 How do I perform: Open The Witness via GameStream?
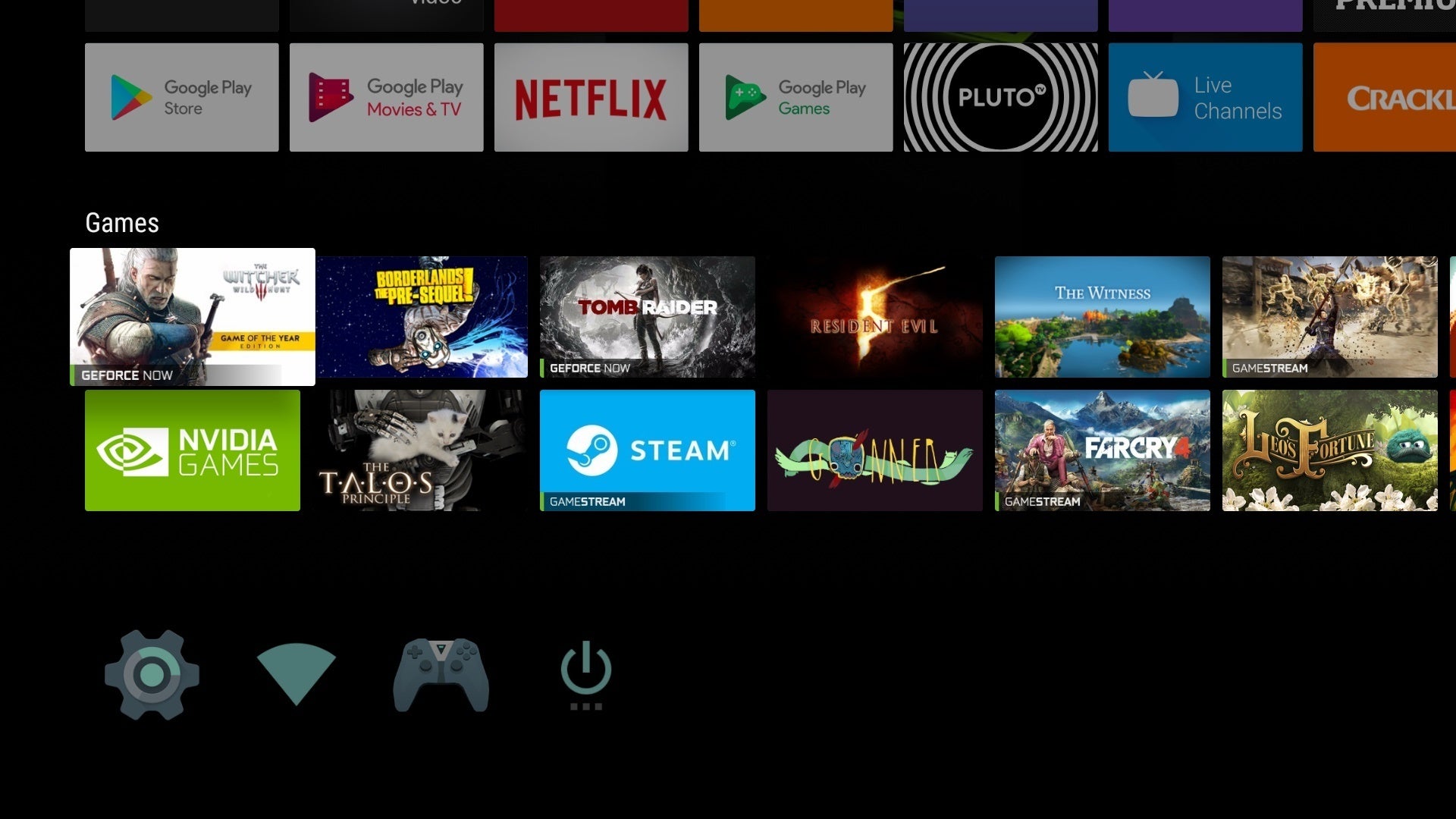(x=1102, y=317)
